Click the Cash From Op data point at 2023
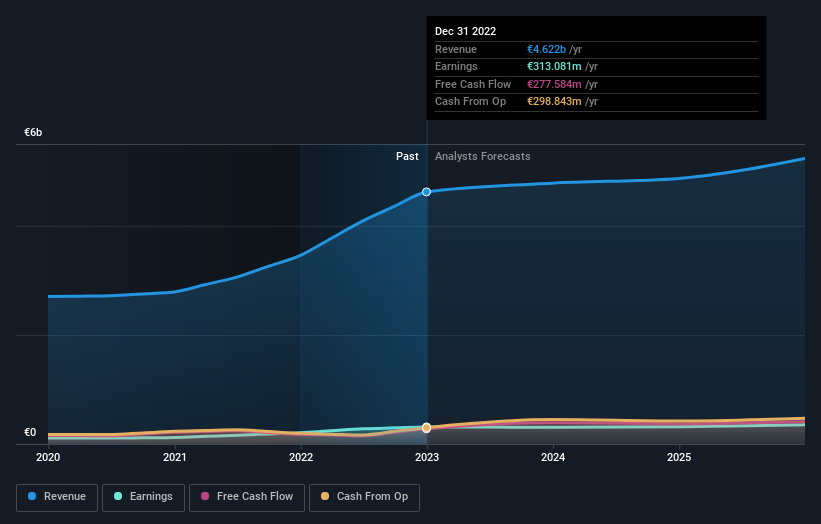The width and height of the screenshot is (821, 524). click(x=427, y=428)
